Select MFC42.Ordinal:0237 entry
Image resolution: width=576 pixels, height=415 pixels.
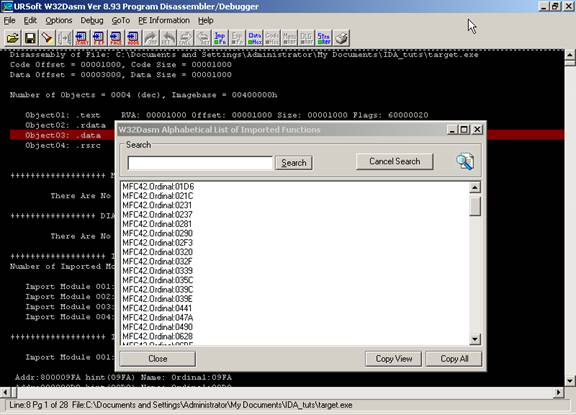pyautogui.click(x=157, y=214)
